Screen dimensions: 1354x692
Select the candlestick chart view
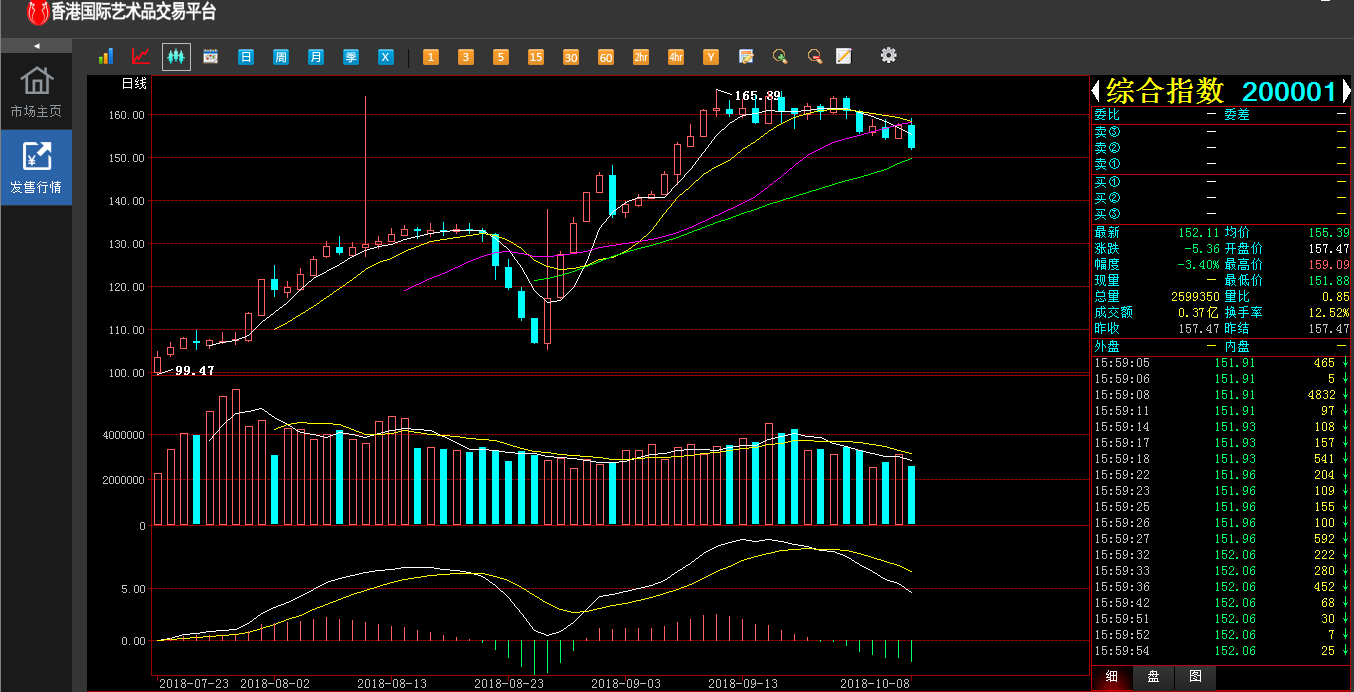pyautogui.click(x=177, y=56)
